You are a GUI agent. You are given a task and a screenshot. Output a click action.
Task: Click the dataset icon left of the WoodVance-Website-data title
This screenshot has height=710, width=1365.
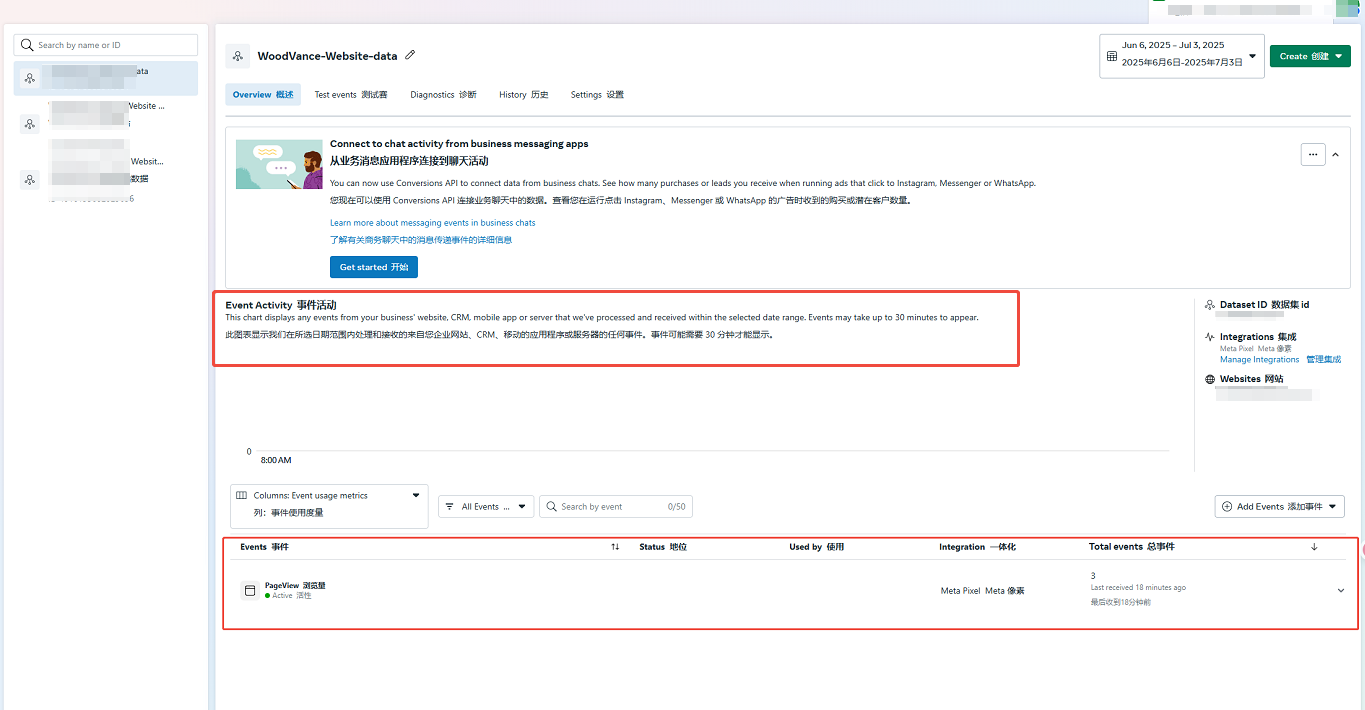point(237,56)
